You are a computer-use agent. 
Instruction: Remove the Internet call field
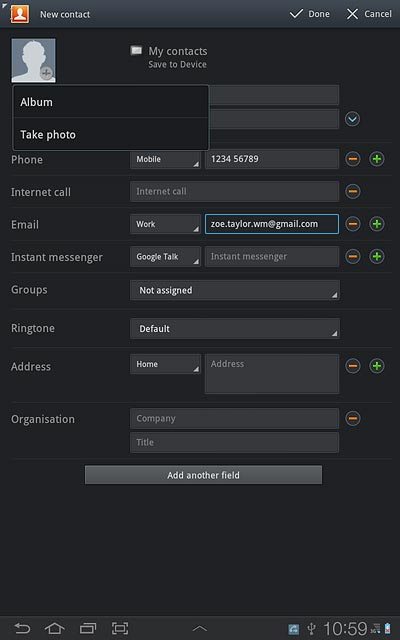353,191
